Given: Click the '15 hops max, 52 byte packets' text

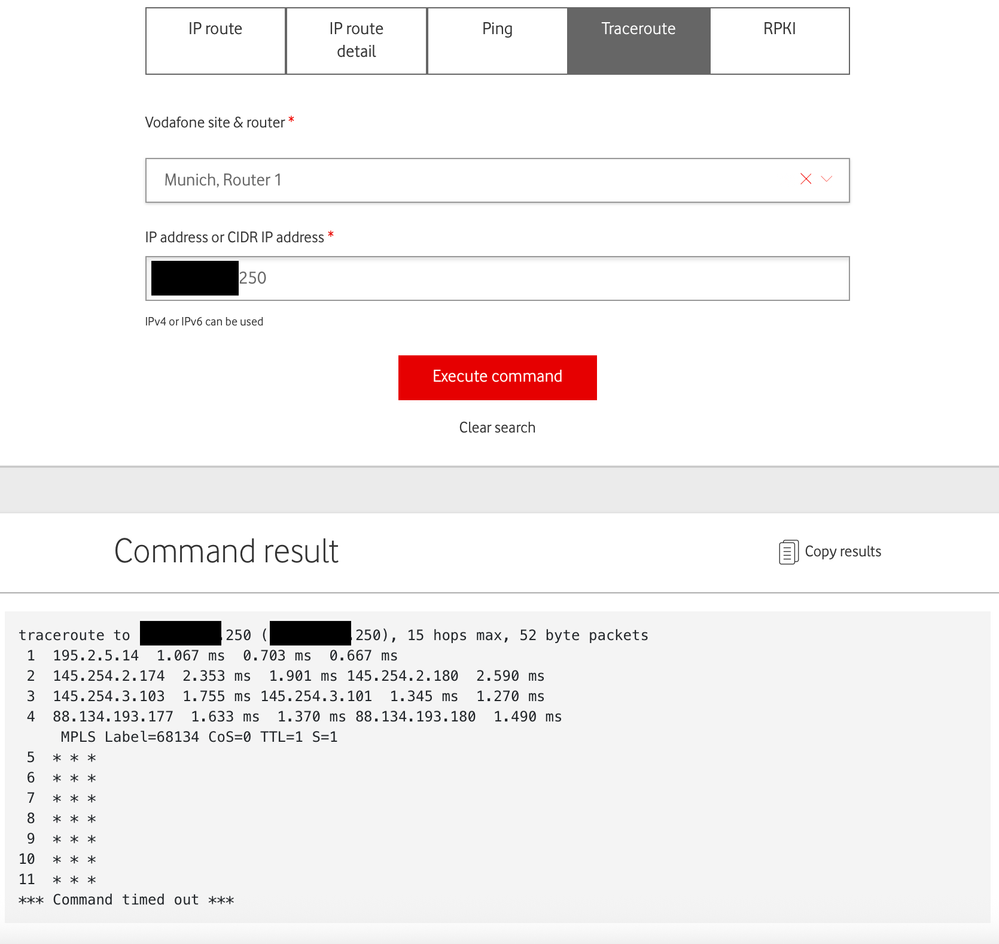Looking at the screenshot, I should [528, 635].
